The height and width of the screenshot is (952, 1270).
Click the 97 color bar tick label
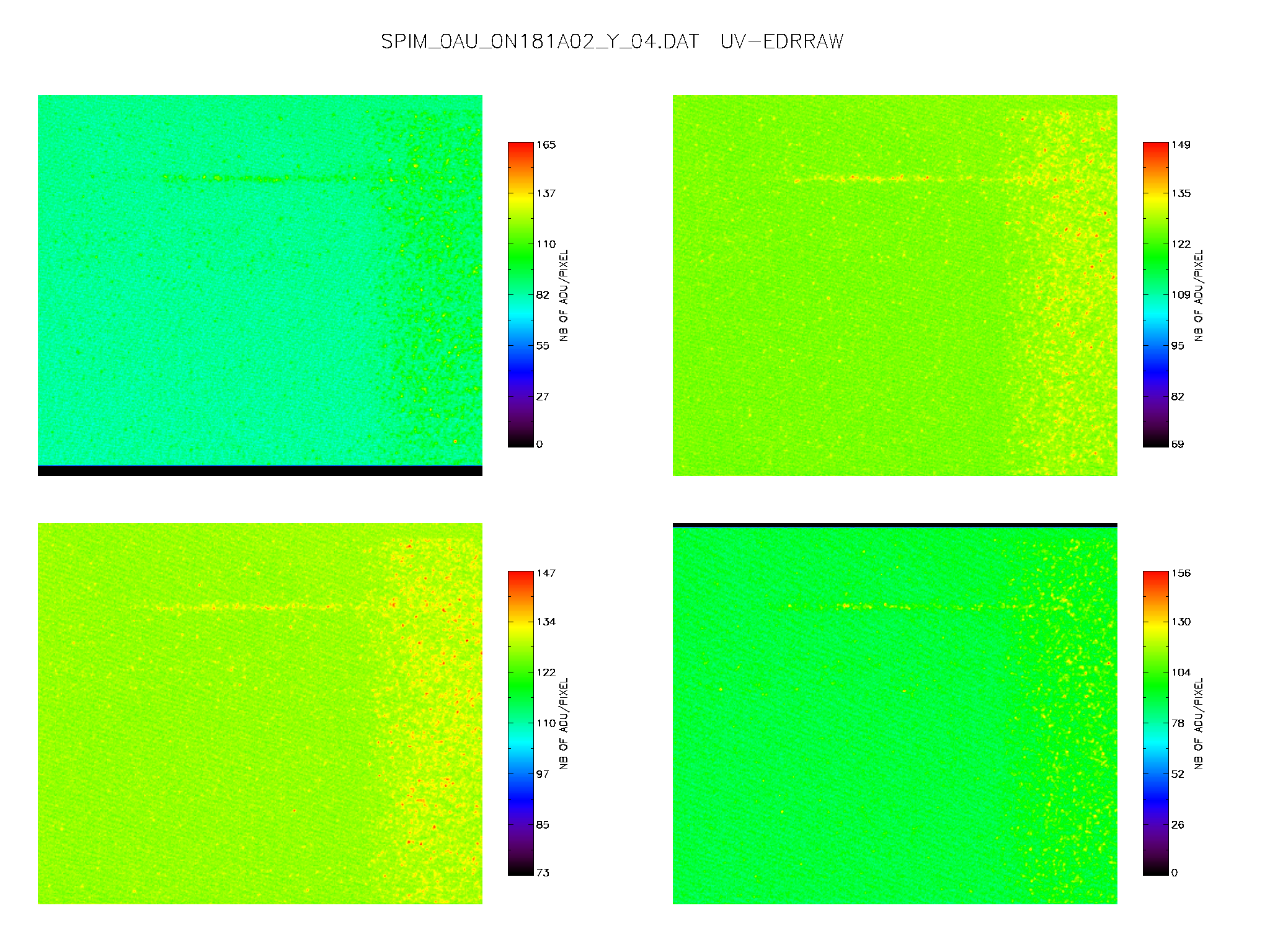(543, 774)
